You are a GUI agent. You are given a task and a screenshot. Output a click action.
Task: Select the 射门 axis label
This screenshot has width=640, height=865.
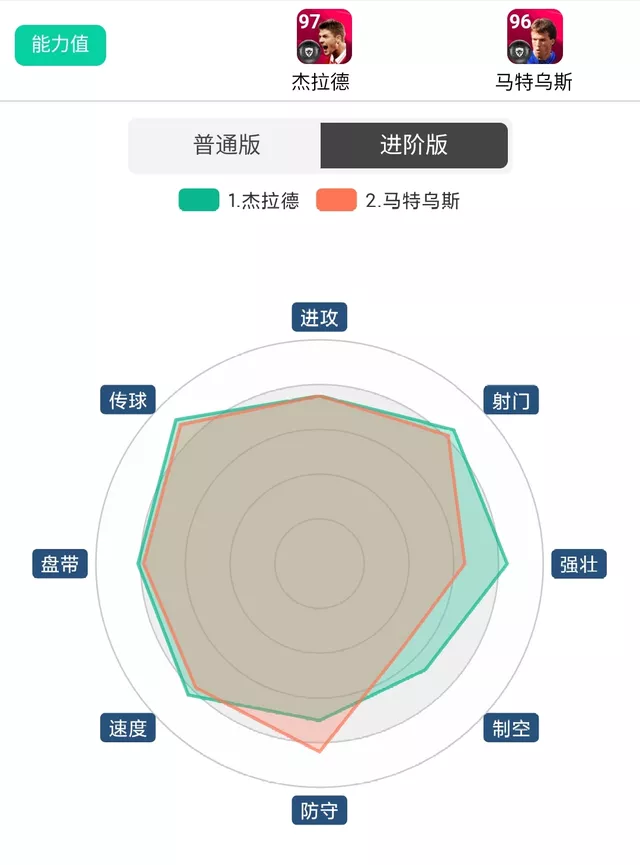(x=511, y=400)
